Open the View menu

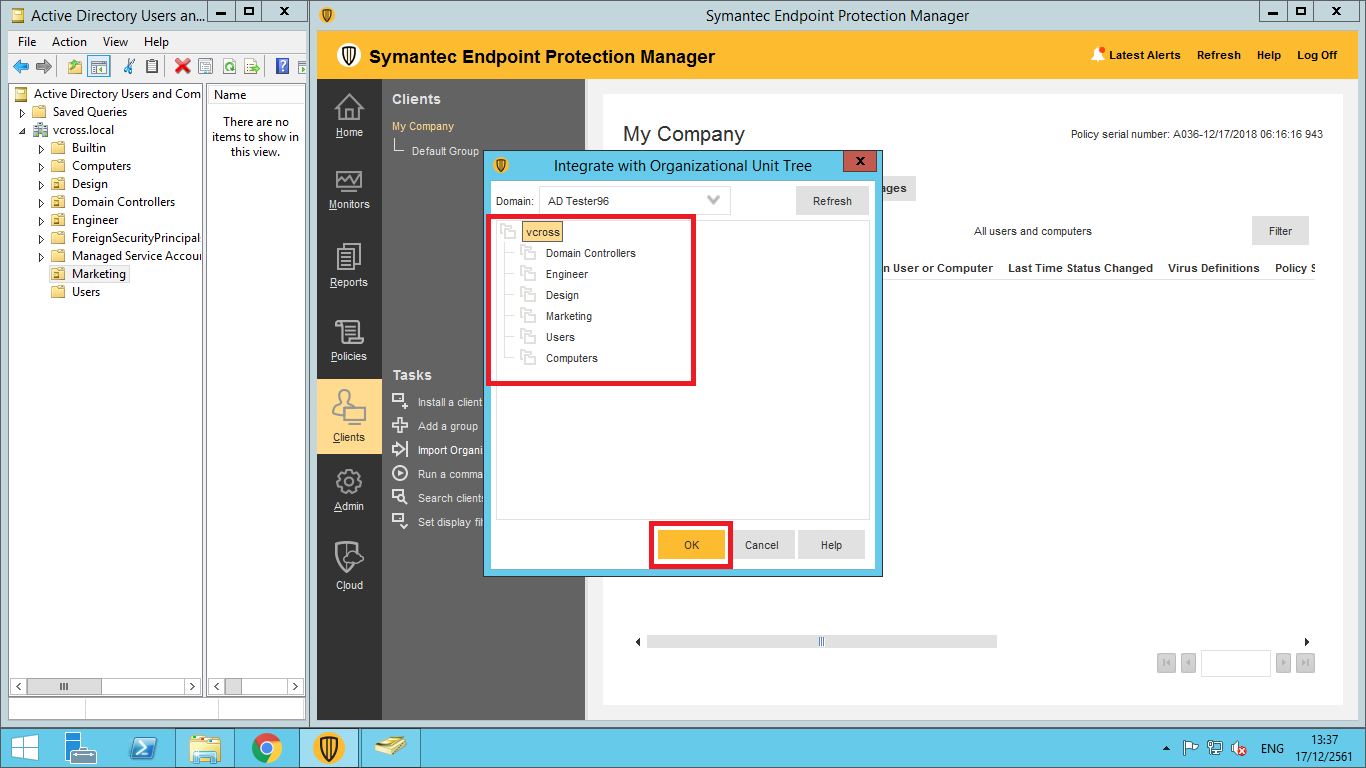pos(115,42)
